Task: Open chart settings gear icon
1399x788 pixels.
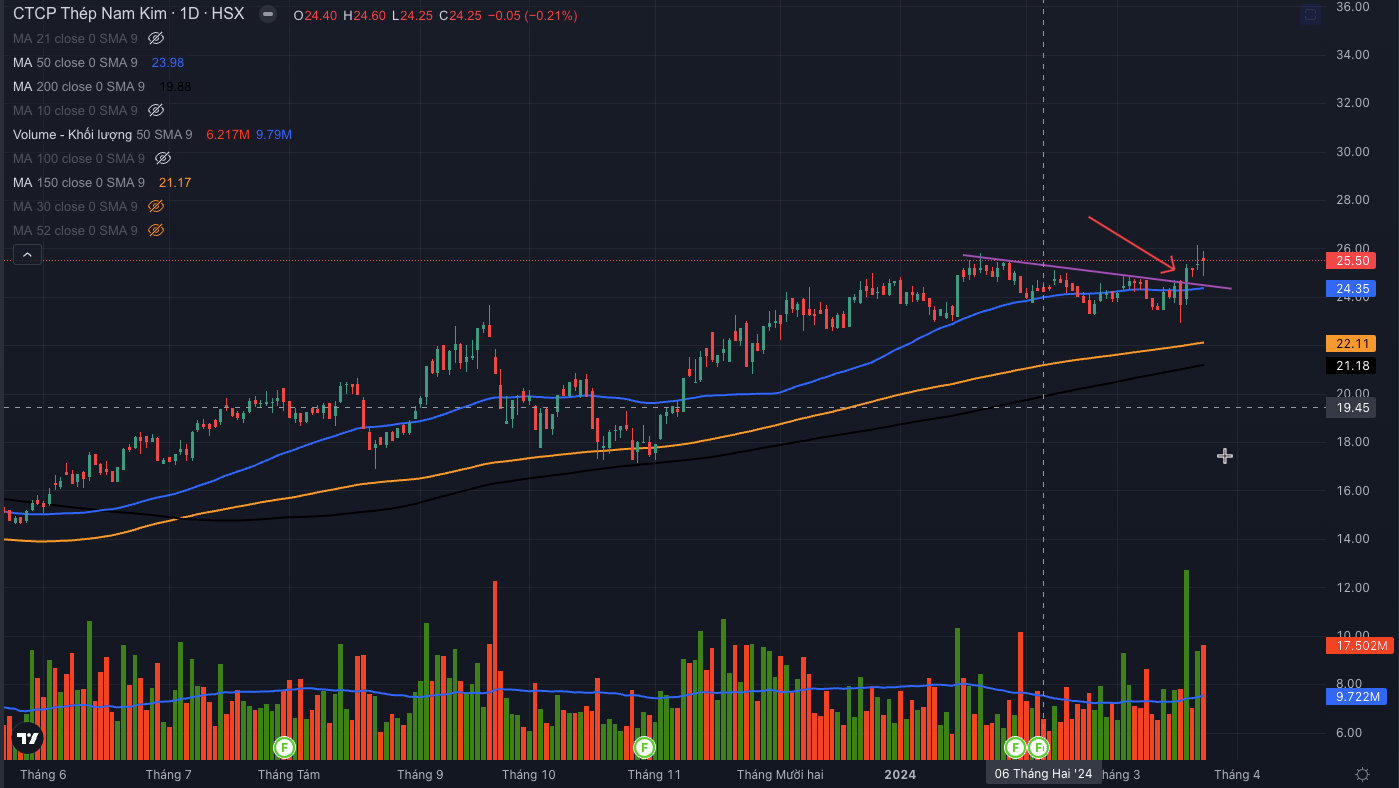Action: [x=1362, y=774]
